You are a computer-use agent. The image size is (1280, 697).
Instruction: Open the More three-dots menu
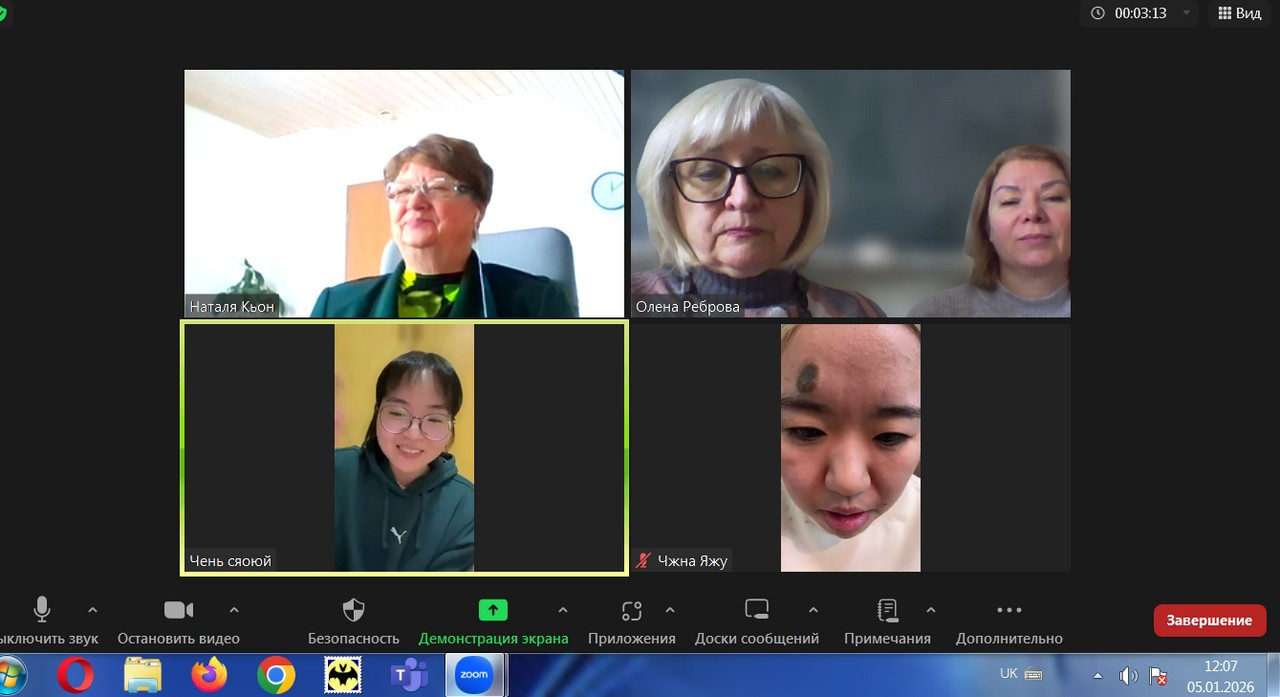(1009, 610)
